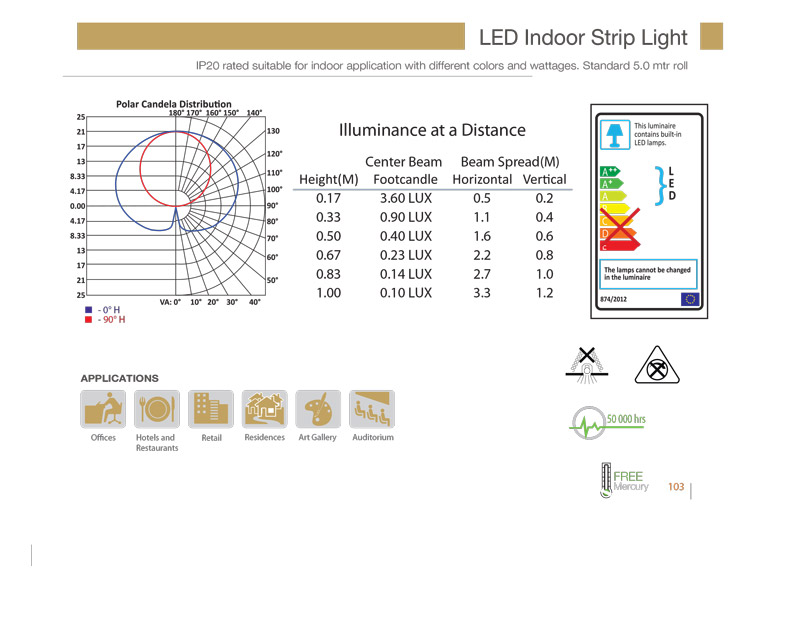Image resolution: width=800 pixels, height=621 pixels.
Task: Click the 50 000 hrs lifetime icon
Action: 607,423
